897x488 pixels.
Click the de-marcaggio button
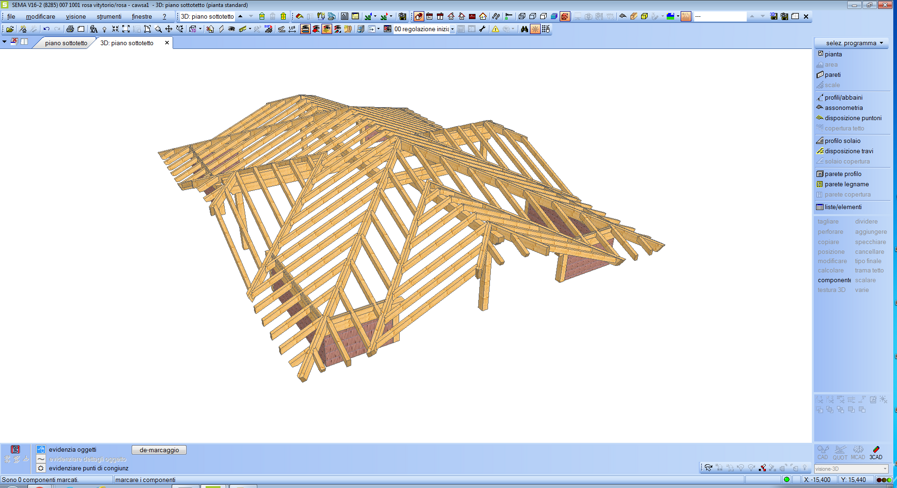coord(159,450)
